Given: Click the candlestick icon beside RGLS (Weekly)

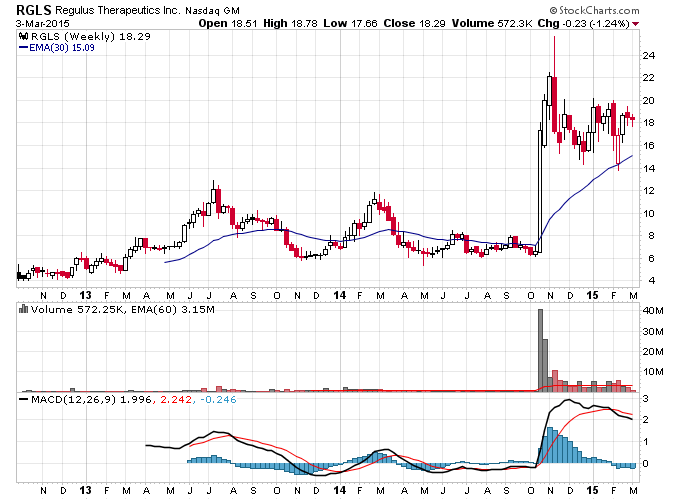Looking at the screenshot, I should (x=23, y=36).
